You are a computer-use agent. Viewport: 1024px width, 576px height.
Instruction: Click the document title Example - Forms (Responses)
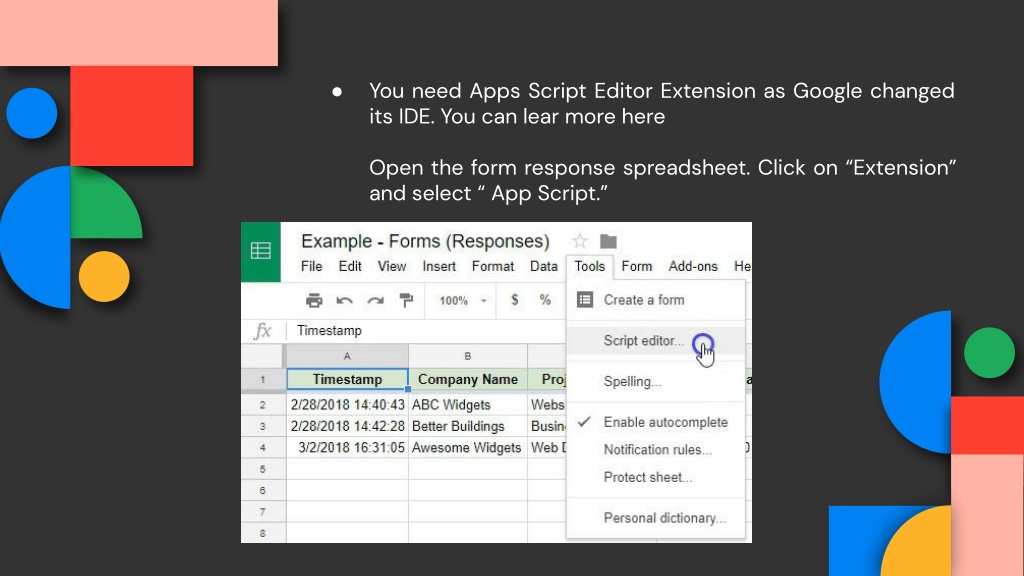(x=425, y=241)
